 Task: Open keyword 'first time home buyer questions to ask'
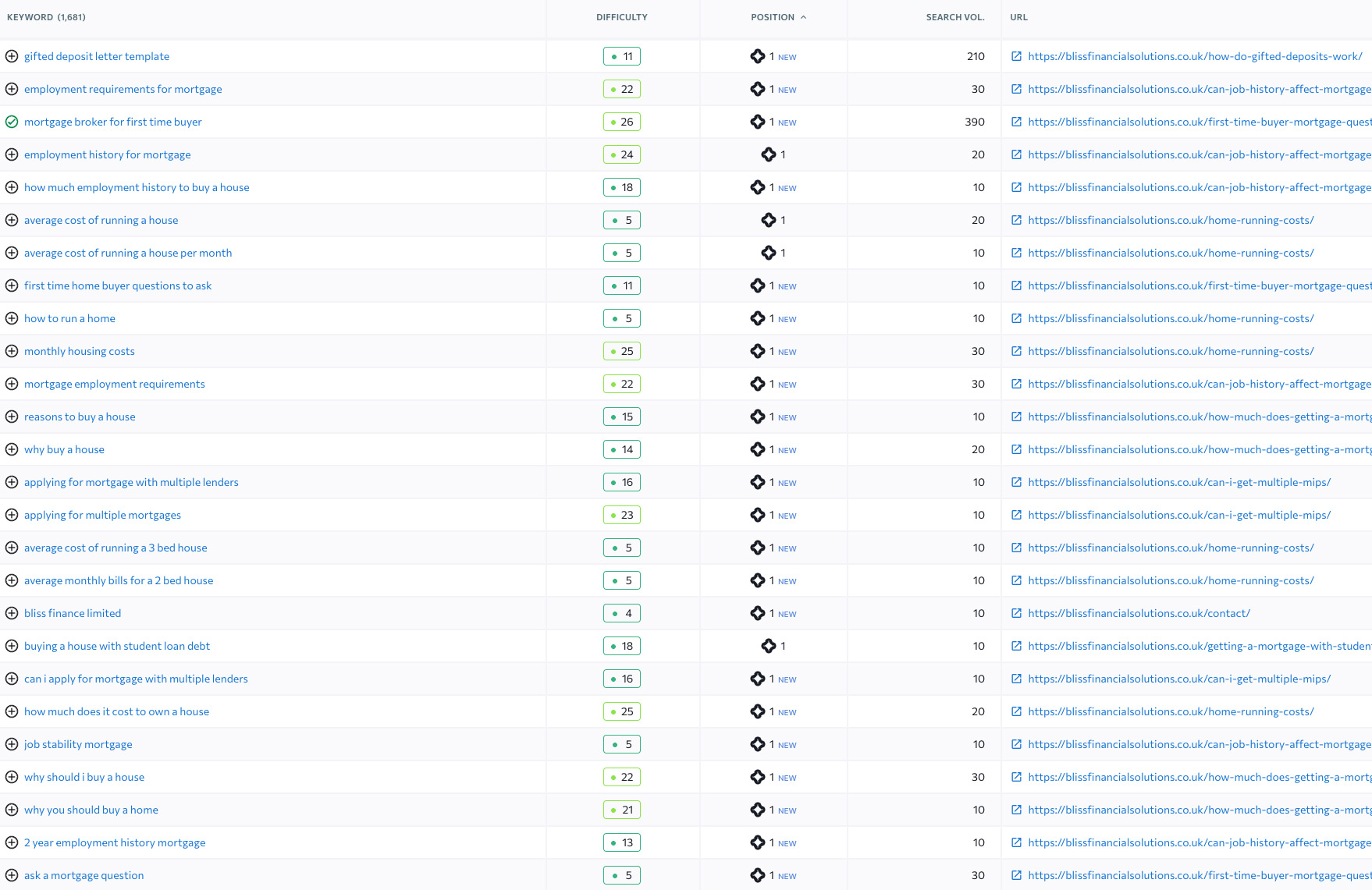point(118,285)
